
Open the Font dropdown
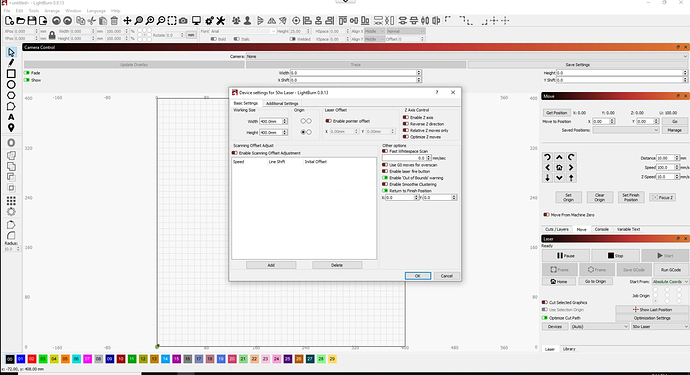pos(243,31)
